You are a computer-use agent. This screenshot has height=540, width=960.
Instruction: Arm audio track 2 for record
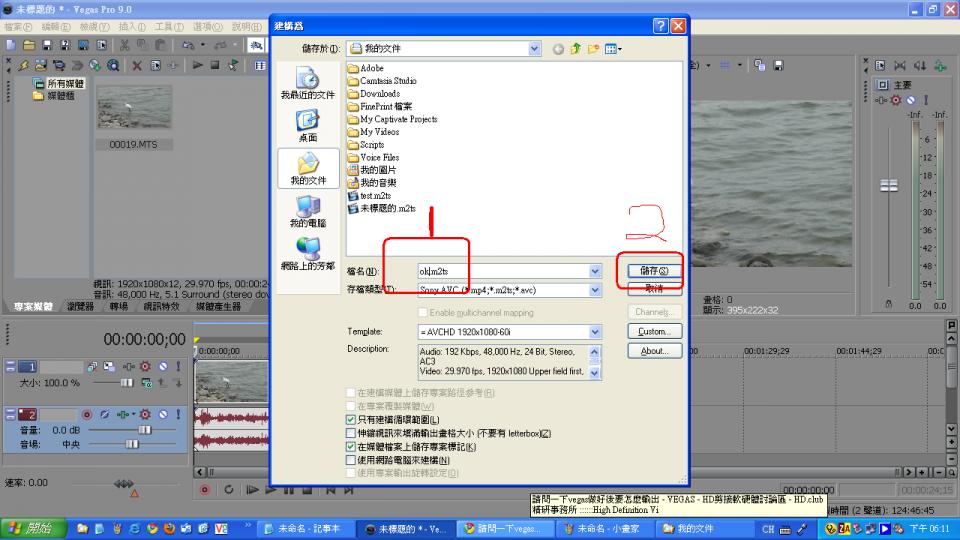pos(87,414)
